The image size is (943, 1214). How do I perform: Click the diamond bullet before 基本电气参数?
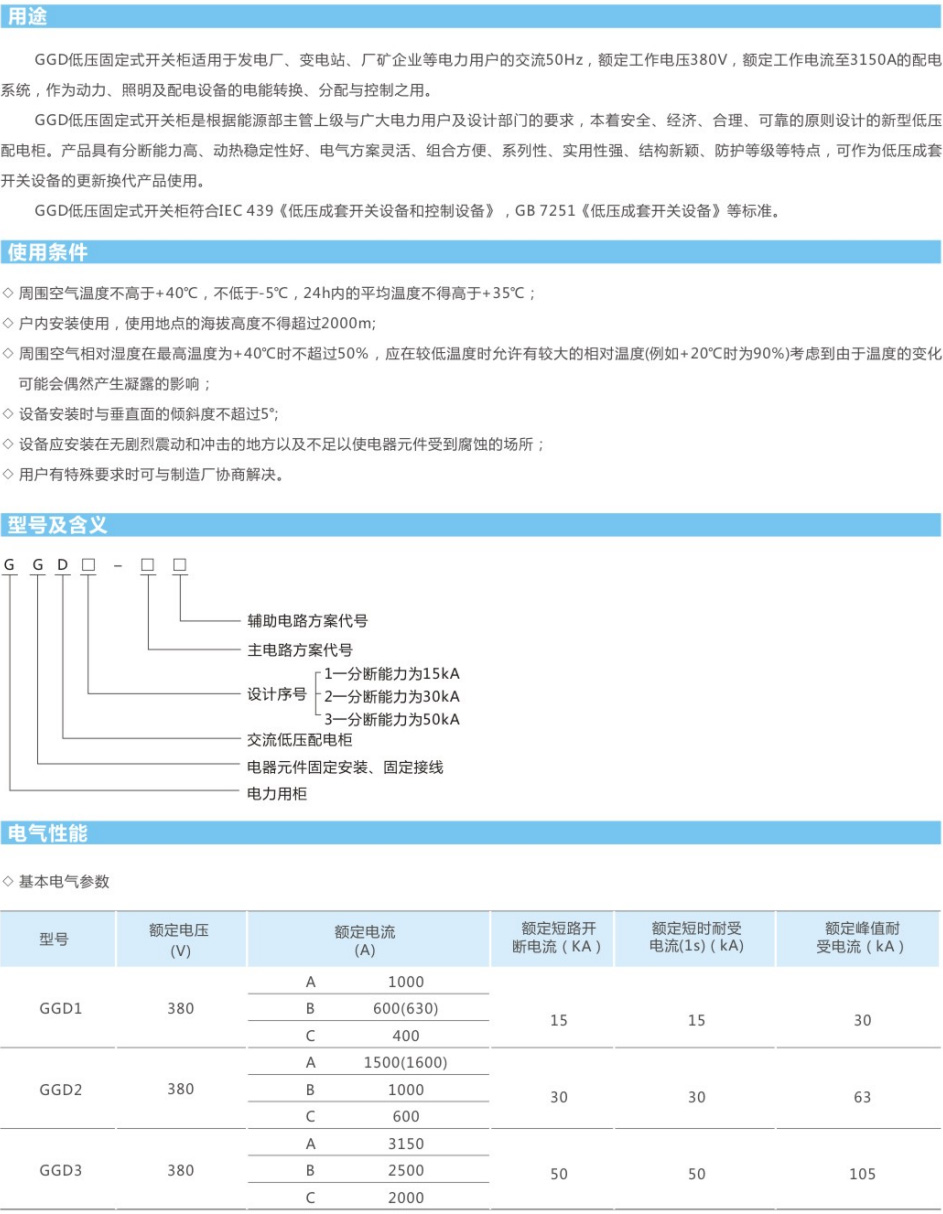[8, 881]
